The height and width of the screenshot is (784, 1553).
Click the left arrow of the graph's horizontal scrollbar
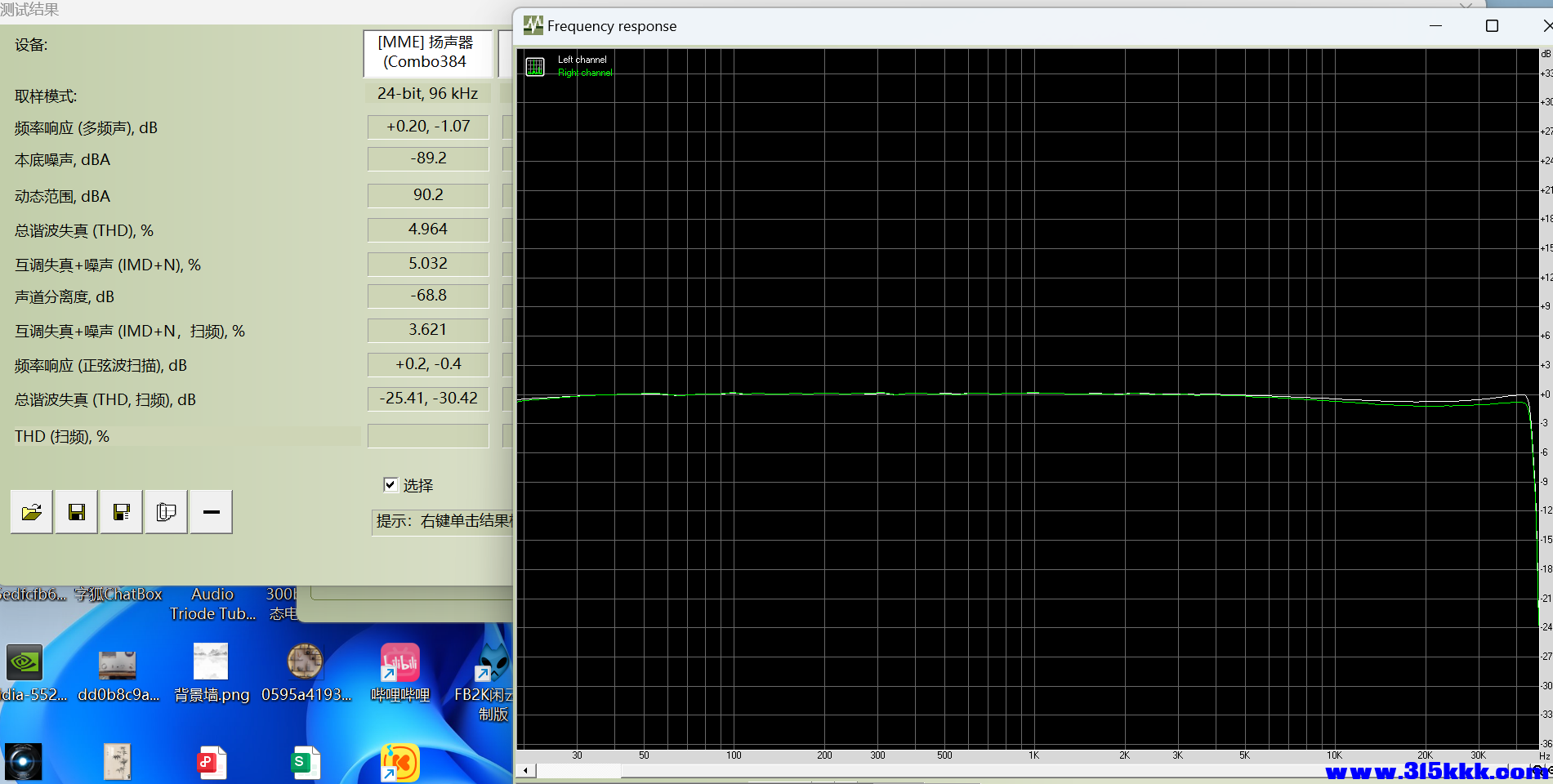coord(525,770)
